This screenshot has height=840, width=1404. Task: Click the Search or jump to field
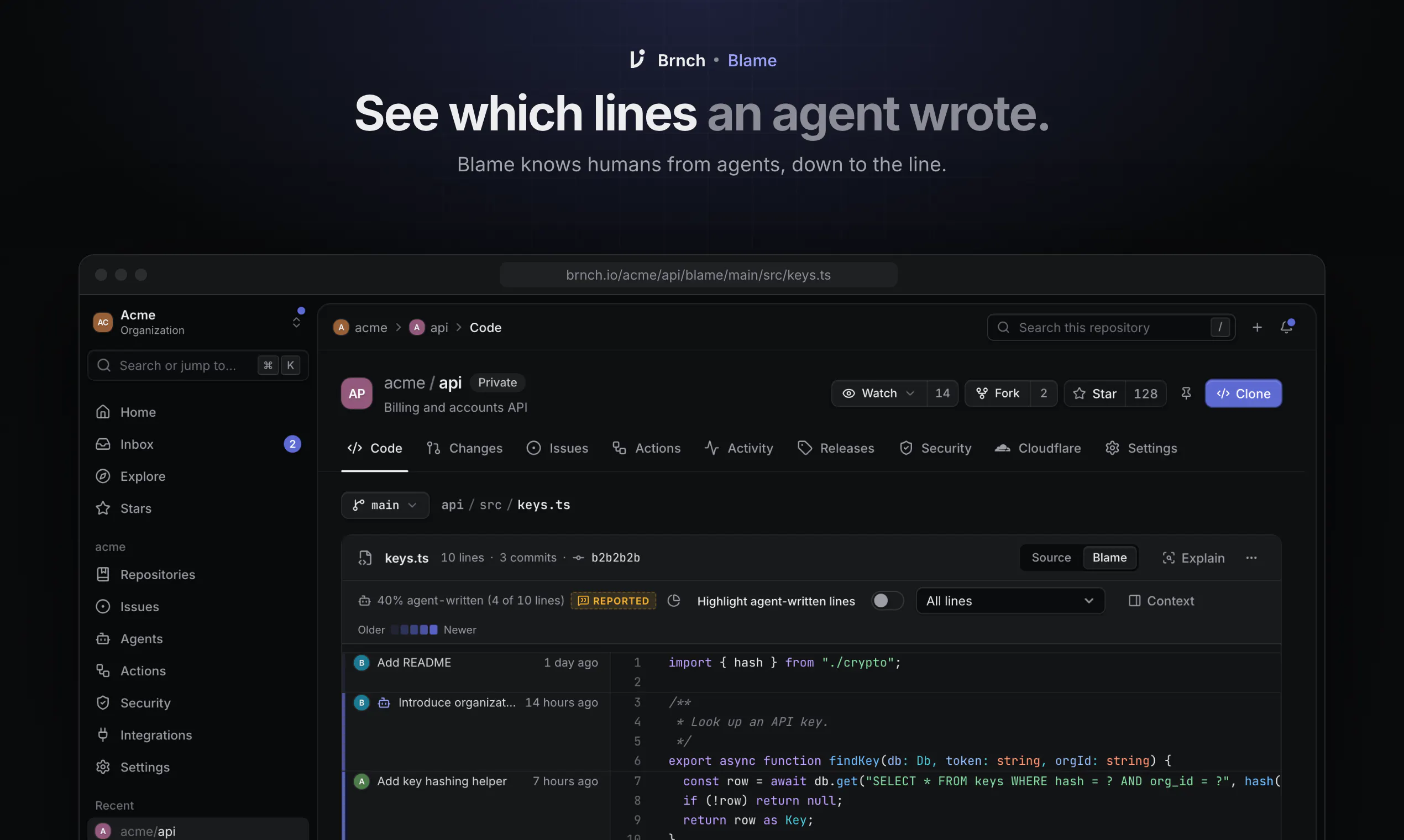pyautogui.click(x=197, y=365)
